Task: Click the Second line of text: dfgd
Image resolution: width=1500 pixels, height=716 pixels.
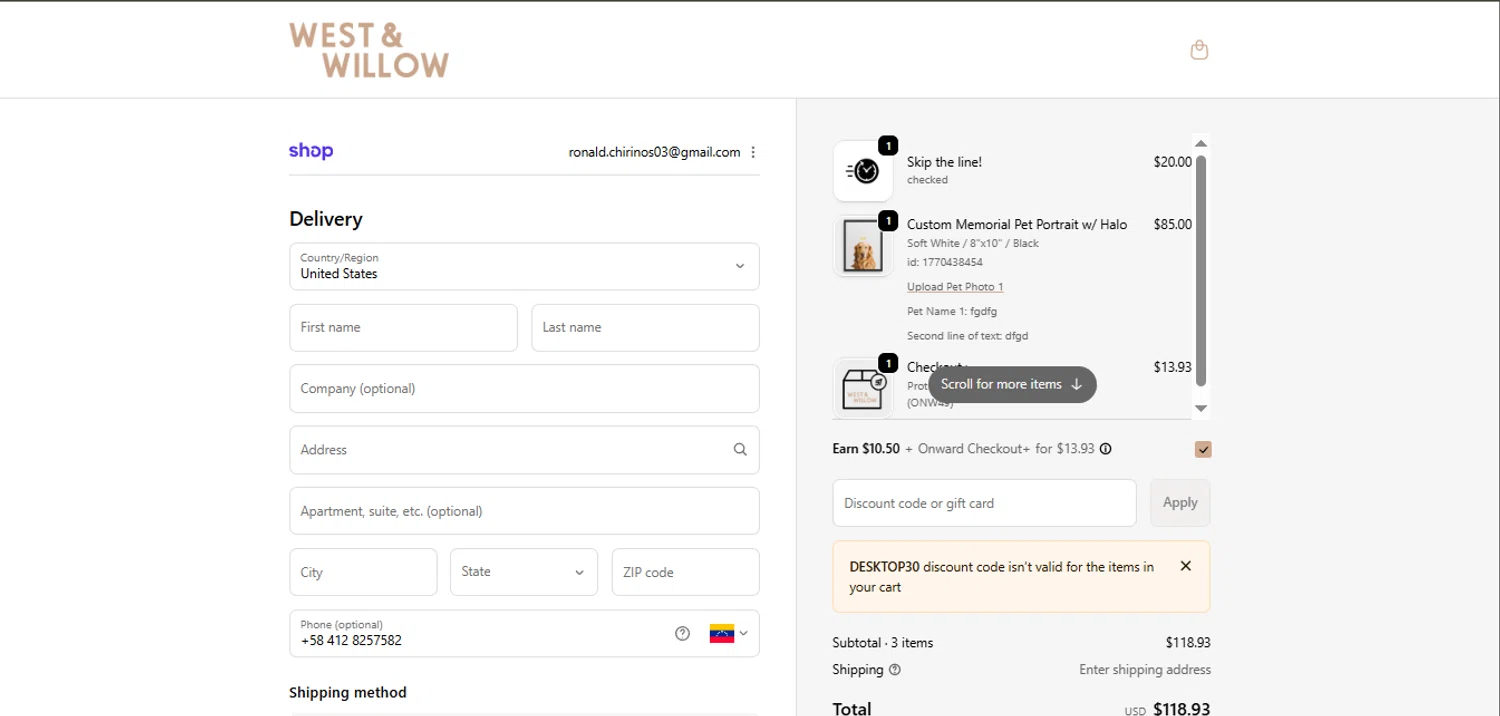Action: (x=967, y=336)
